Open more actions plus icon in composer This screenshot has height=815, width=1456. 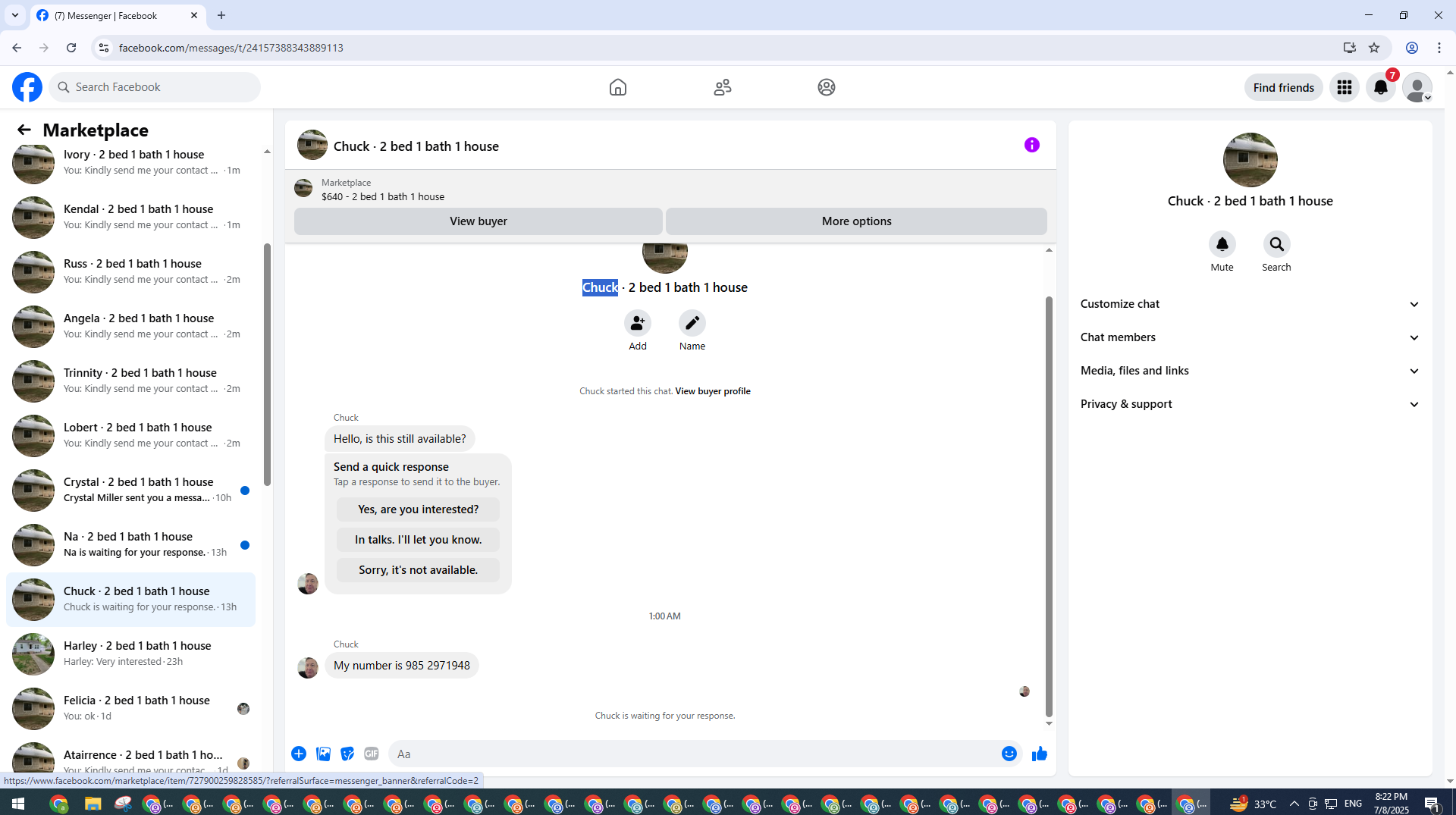(299, 754)
